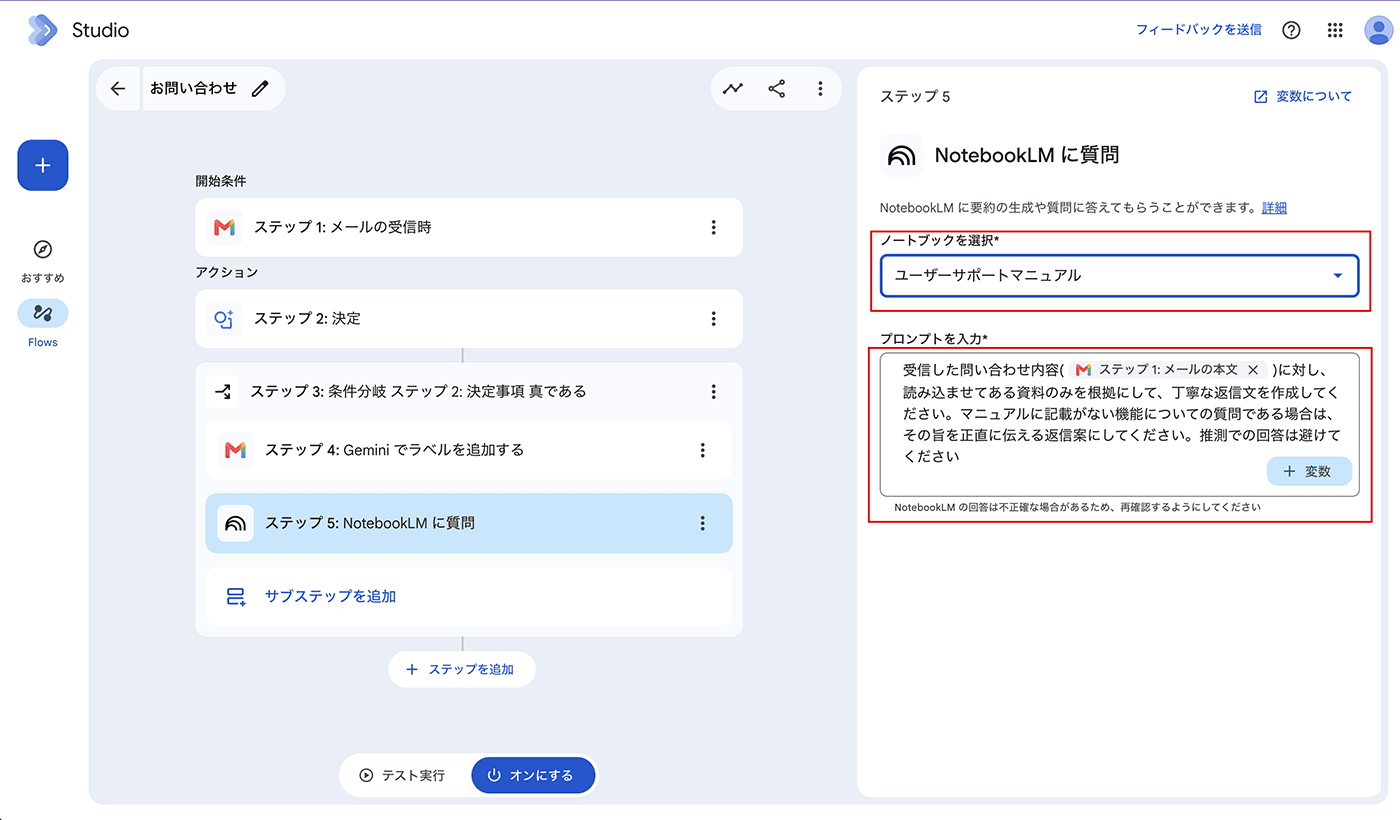Expand dropdown arrow for ユーザーサポートマニュアル
1400x820 pixels.
tap(1338, 276)
